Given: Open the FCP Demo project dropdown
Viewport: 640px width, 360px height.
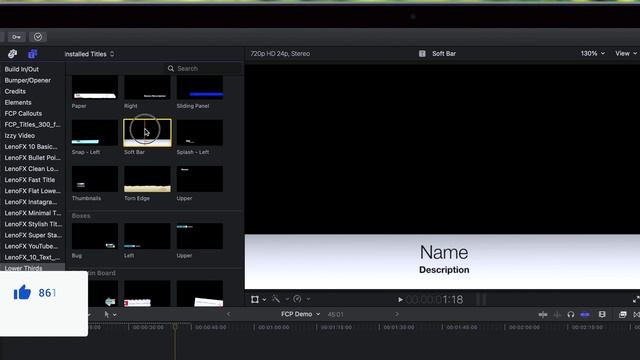Looking at the screenshot, I should pyautogui.click(x=300, y=314).
